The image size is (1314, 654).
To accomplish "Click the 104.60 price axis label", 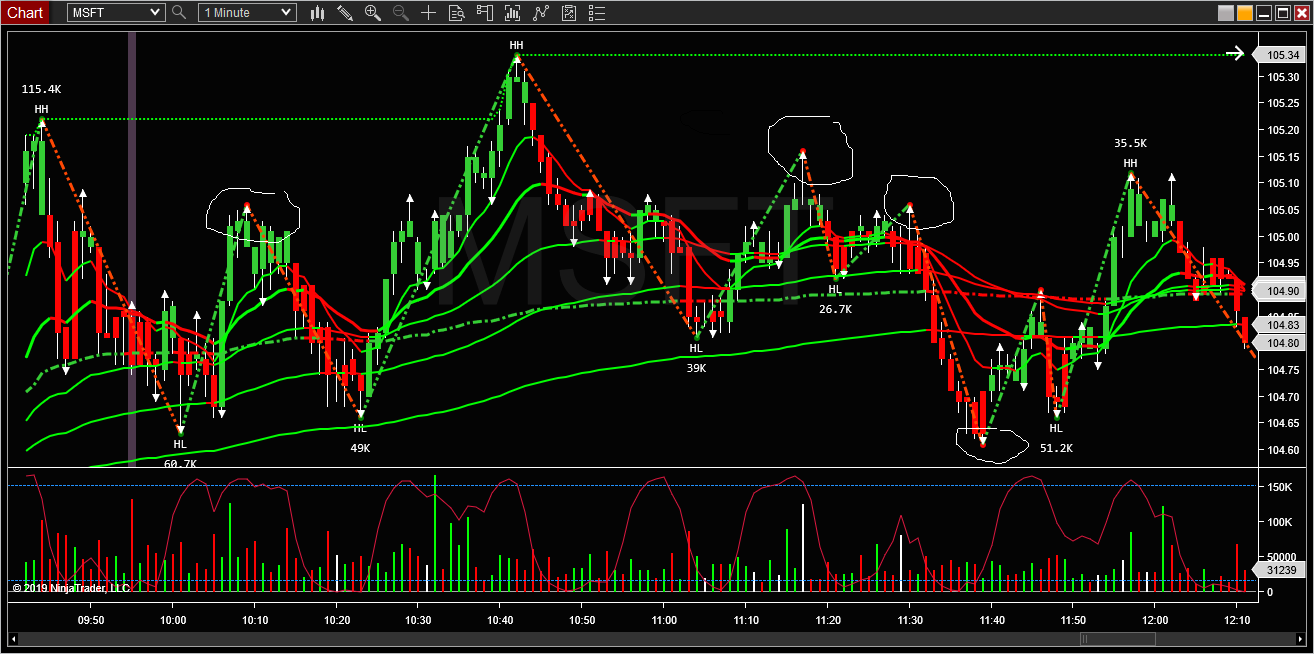I will 1283,450.
